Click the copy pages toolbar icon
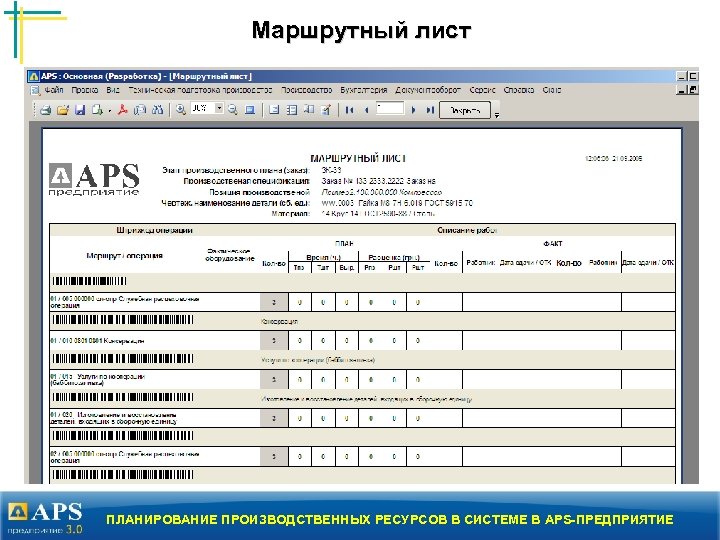720x540 pixels. point(140,110)
